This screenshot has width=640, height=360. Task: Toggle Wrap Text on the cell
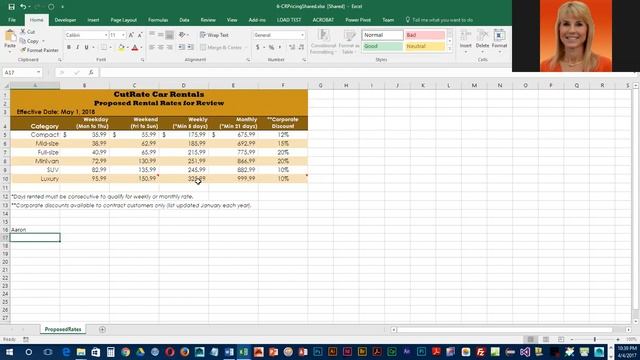214,35
